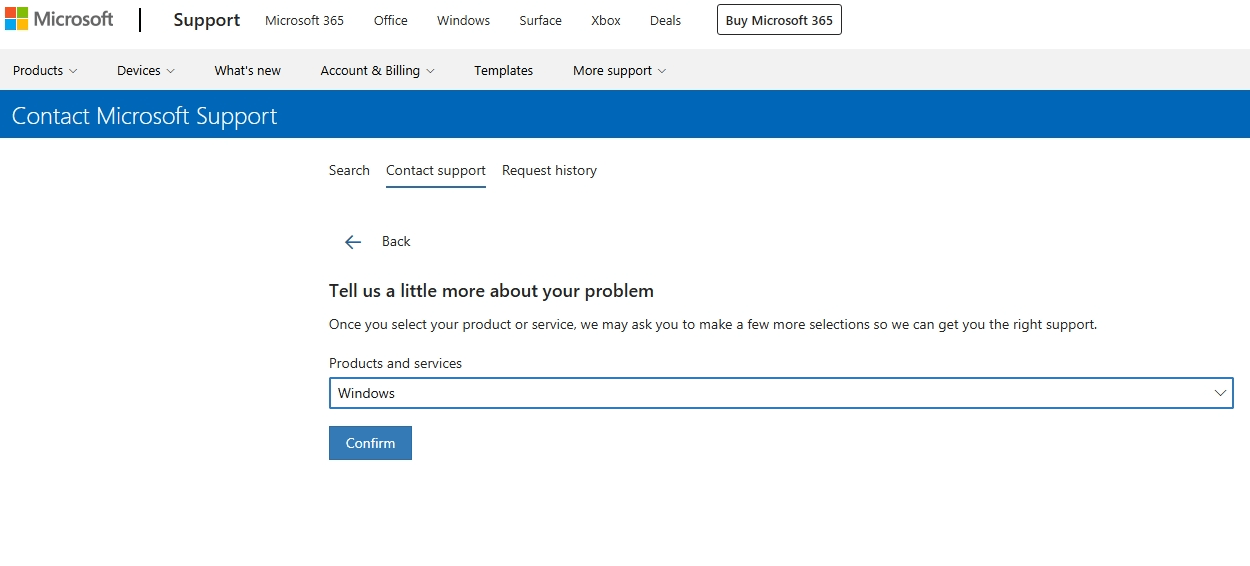The height and width of the screenshot is (566, 1250).
Task: Click the dropdown chevron beside Windows
Action: [x=1220, y=393]
